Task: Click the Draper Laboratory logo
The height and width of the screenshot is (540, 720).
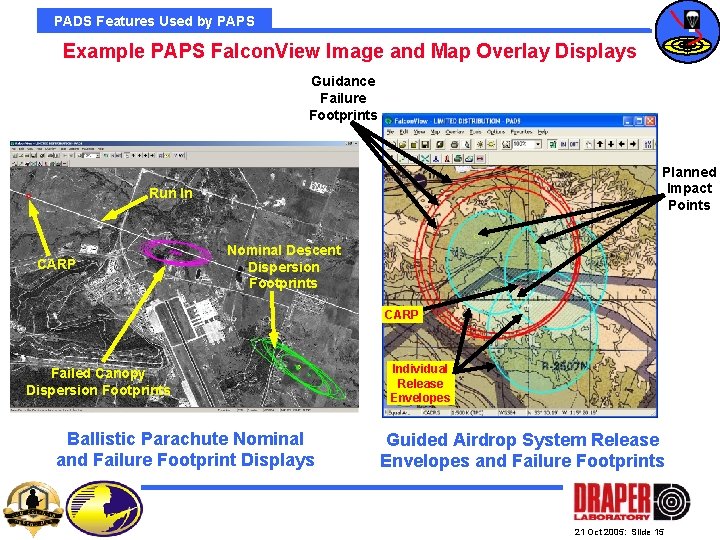Action: [x=632, y=502]
